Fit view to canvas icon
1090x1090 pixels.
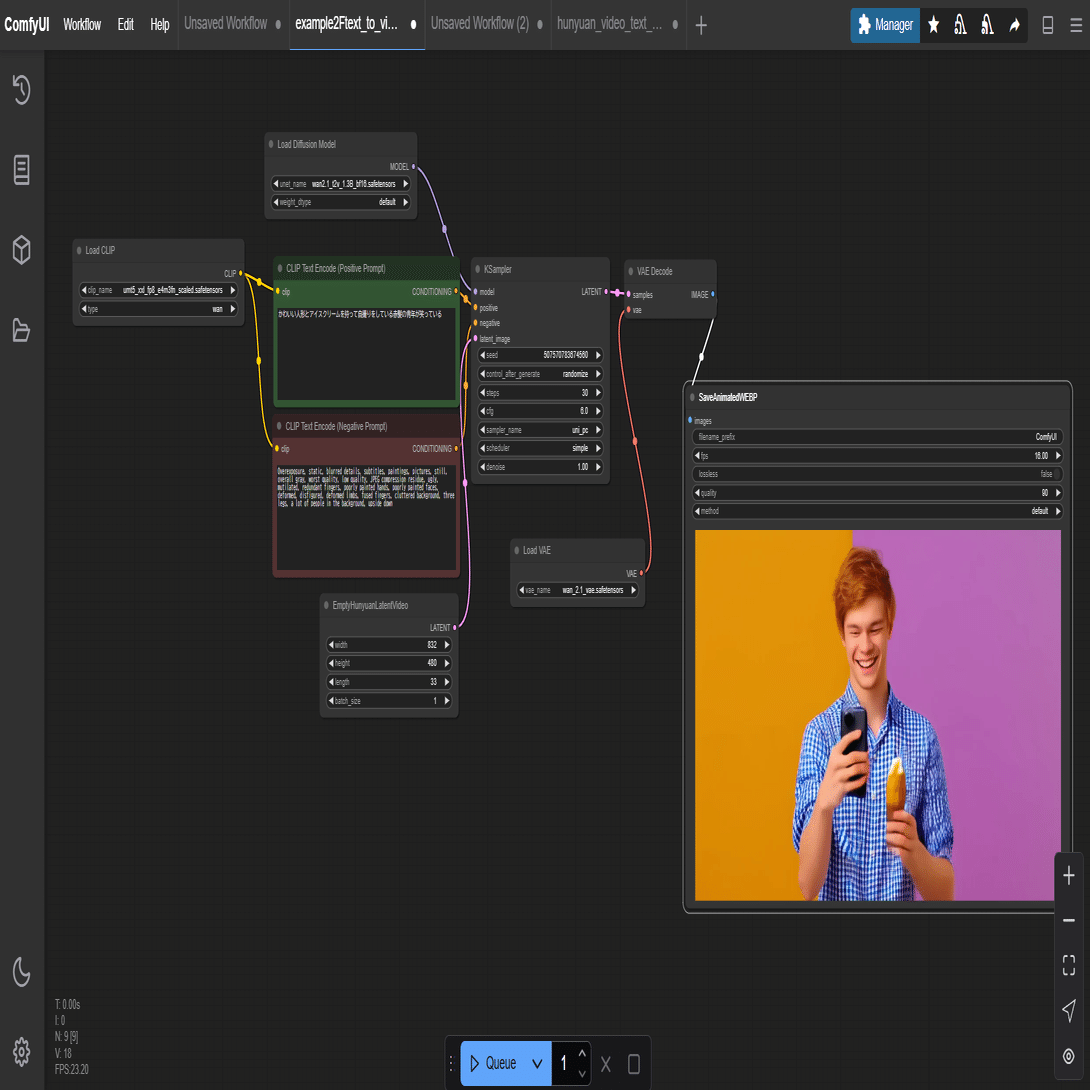click(x=1068, y=965)
